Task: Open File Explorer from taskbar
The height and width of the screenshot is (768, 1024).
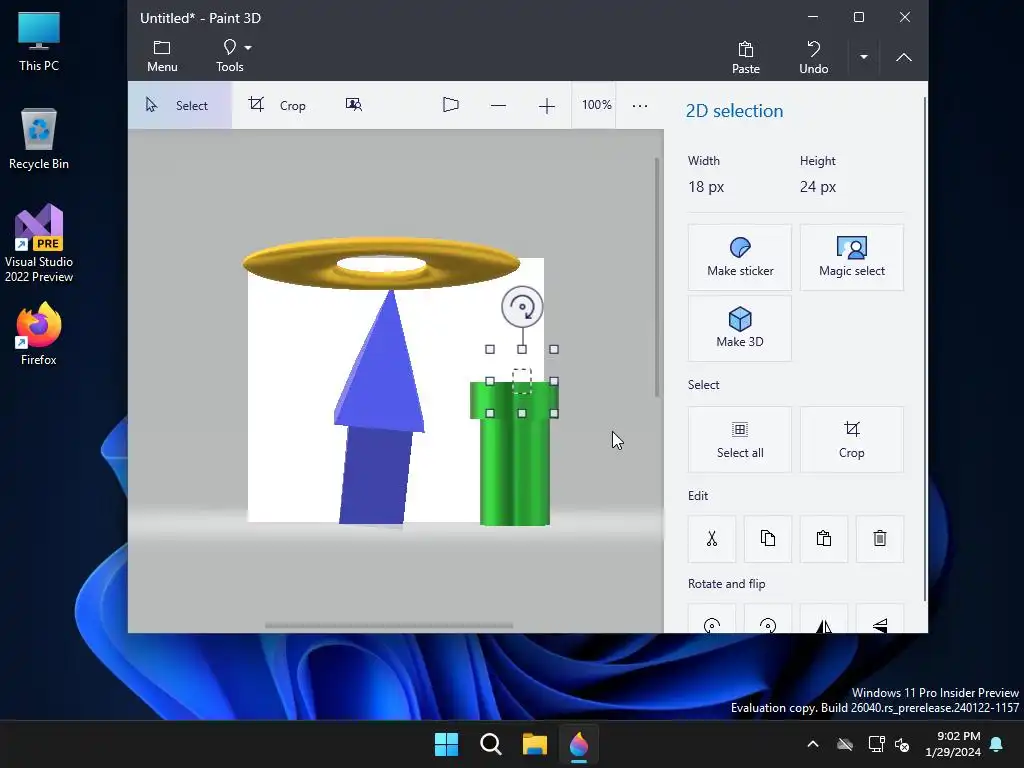Action: (534, 744)
